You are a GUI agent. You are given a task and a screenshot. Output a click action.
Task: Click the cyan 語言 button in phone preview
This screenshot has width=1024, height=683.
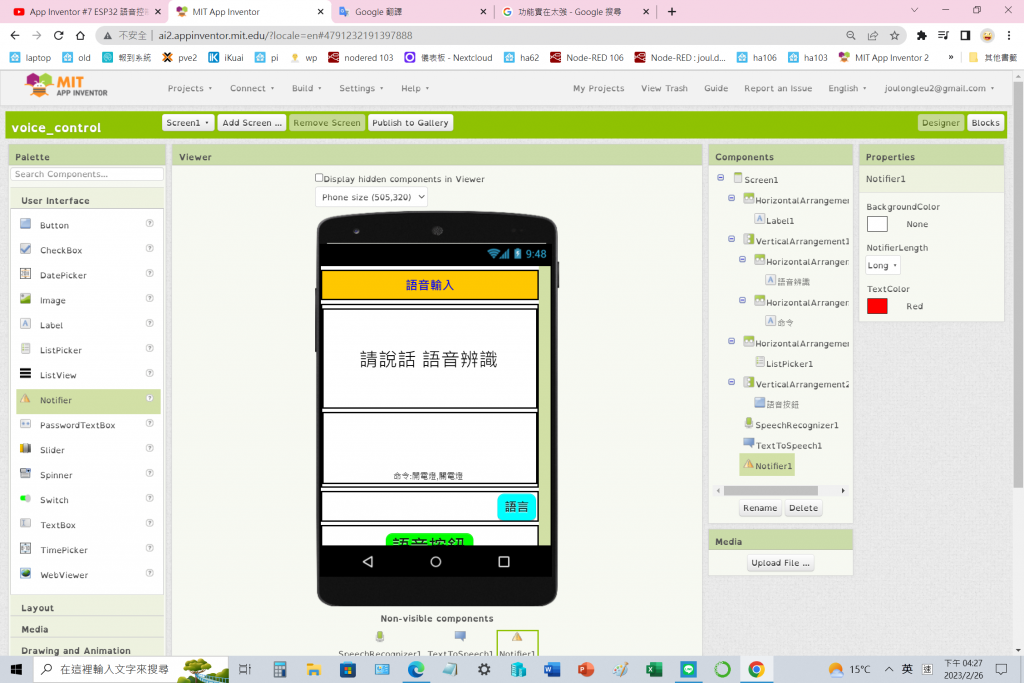click(x=516, y=507)
